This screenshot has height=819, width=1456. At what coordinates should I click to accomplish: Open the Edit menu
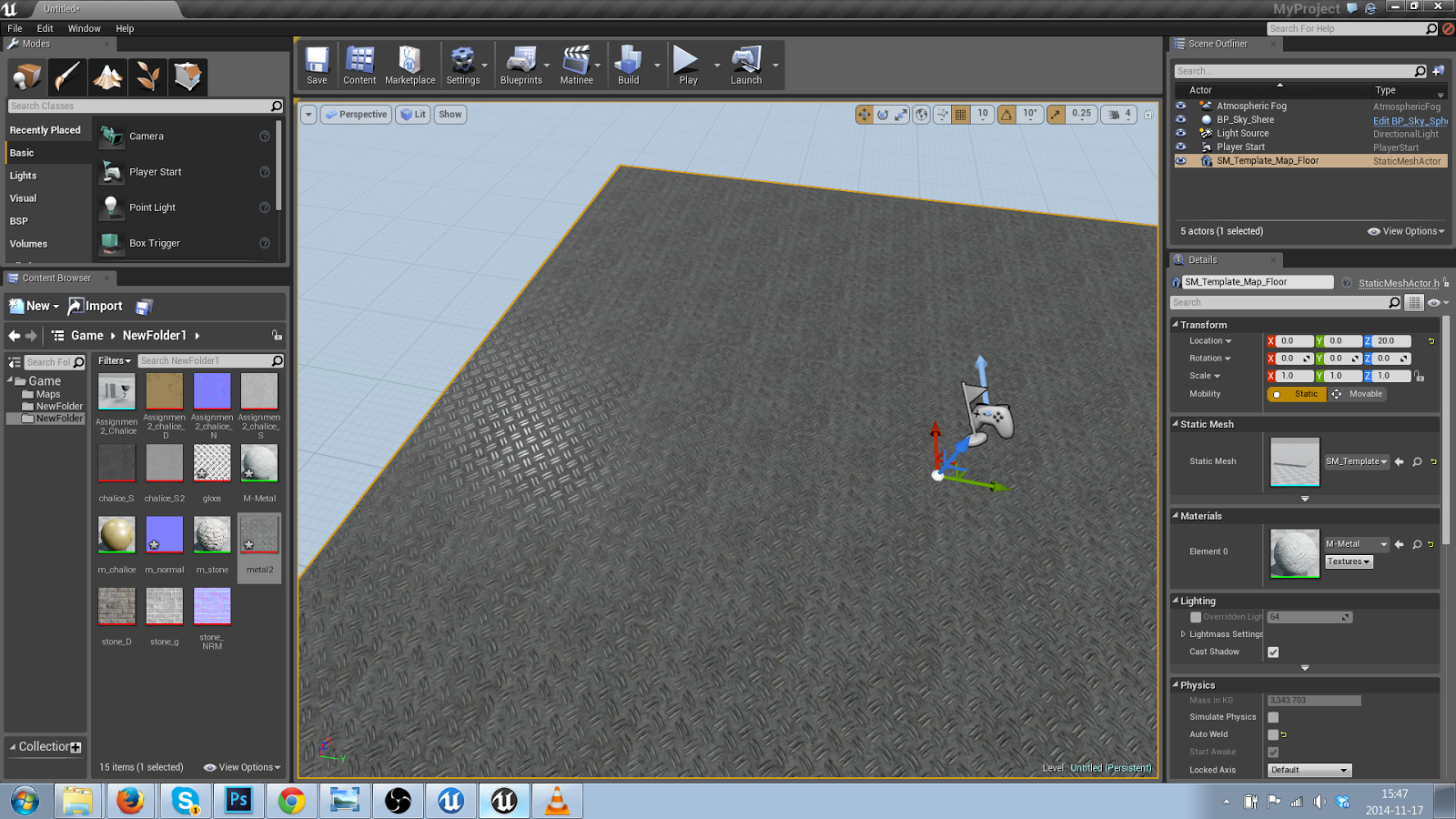[x=45, y=28]
